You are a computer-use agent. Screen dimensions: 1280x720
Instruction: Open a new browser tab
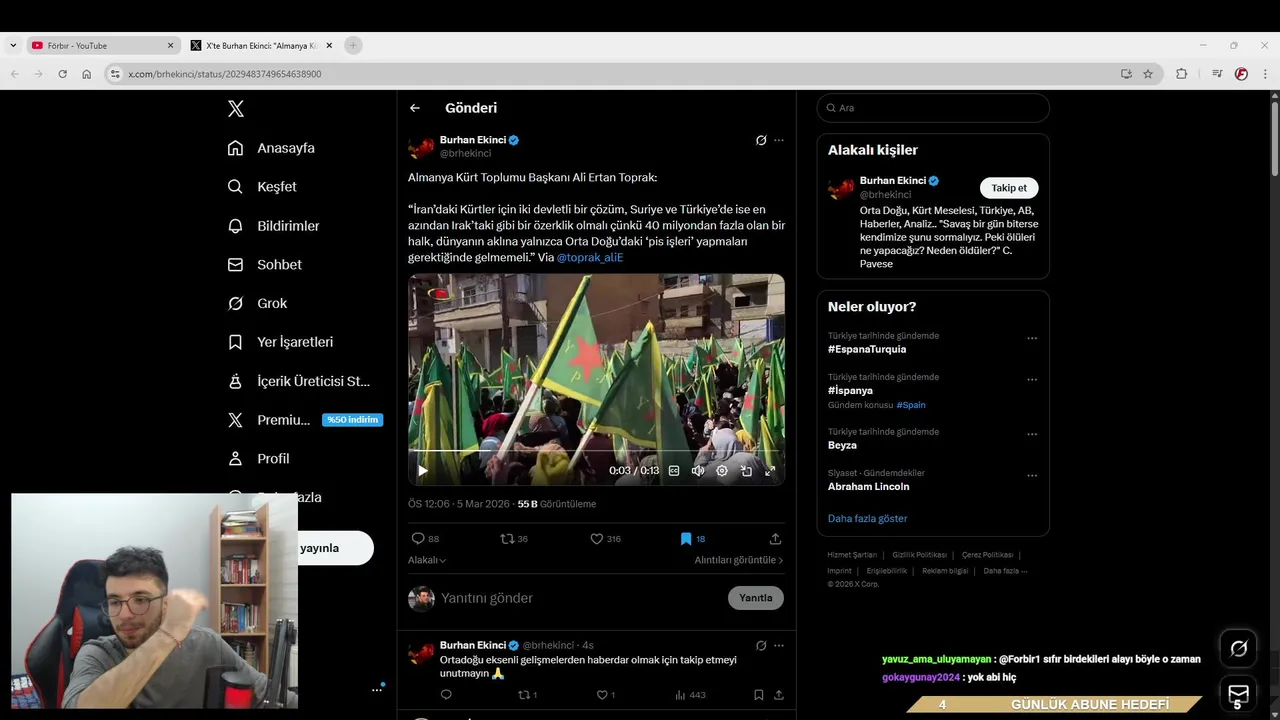pyautogui.click(x=353, y=45)
